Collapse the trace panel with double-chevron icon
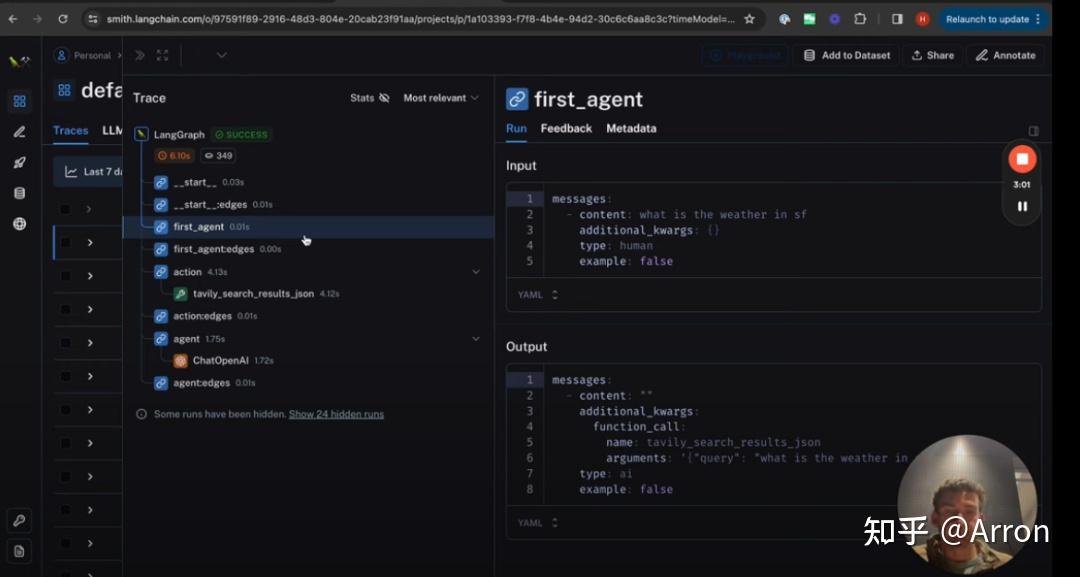The image size is (1080, 577). (x=139, y=55)
